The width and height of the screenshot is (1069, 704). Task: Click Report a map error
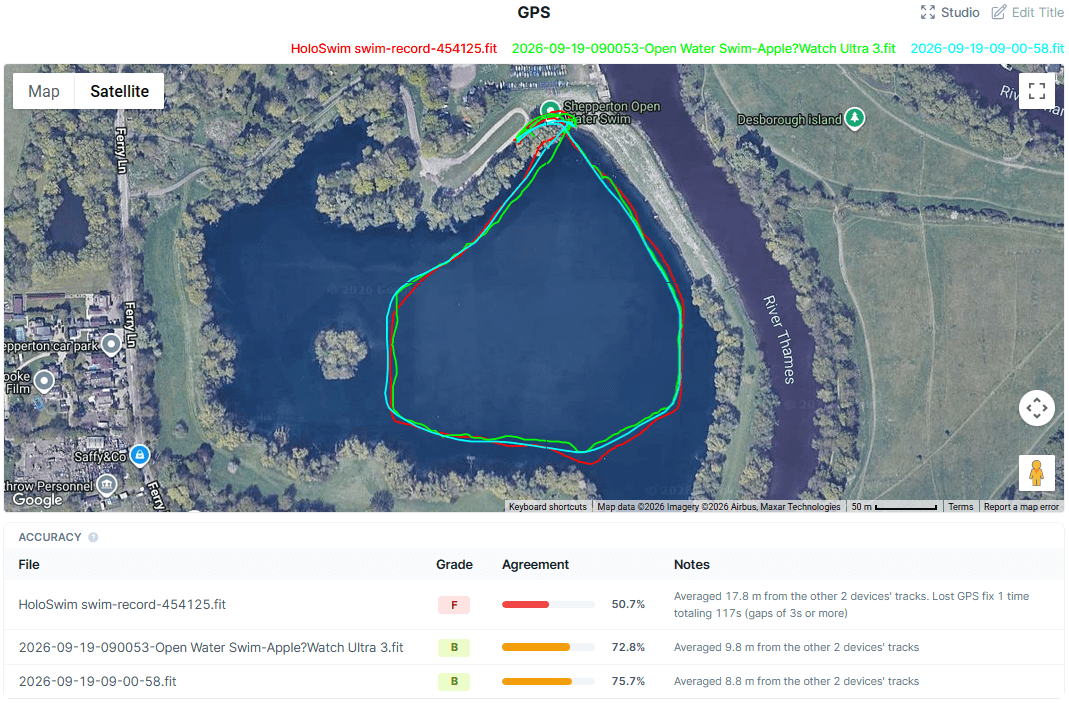(1021, 507)
